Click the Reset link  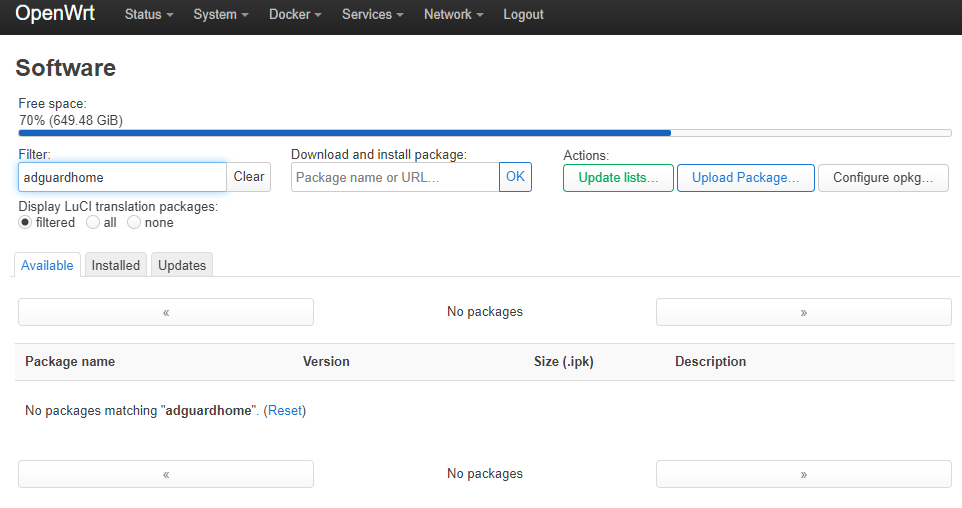point(285,410)
